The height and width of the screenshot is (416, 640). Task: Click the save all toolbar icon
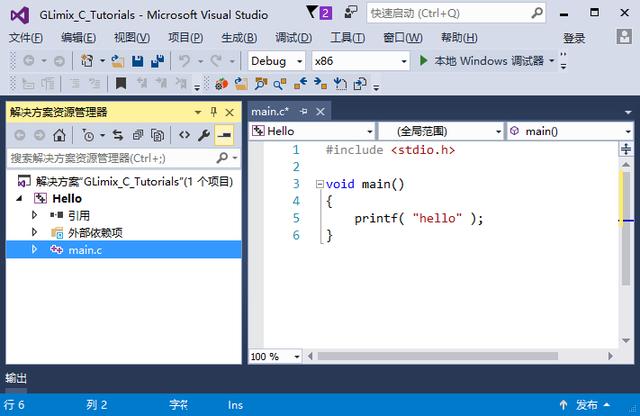tap(157, 61)
